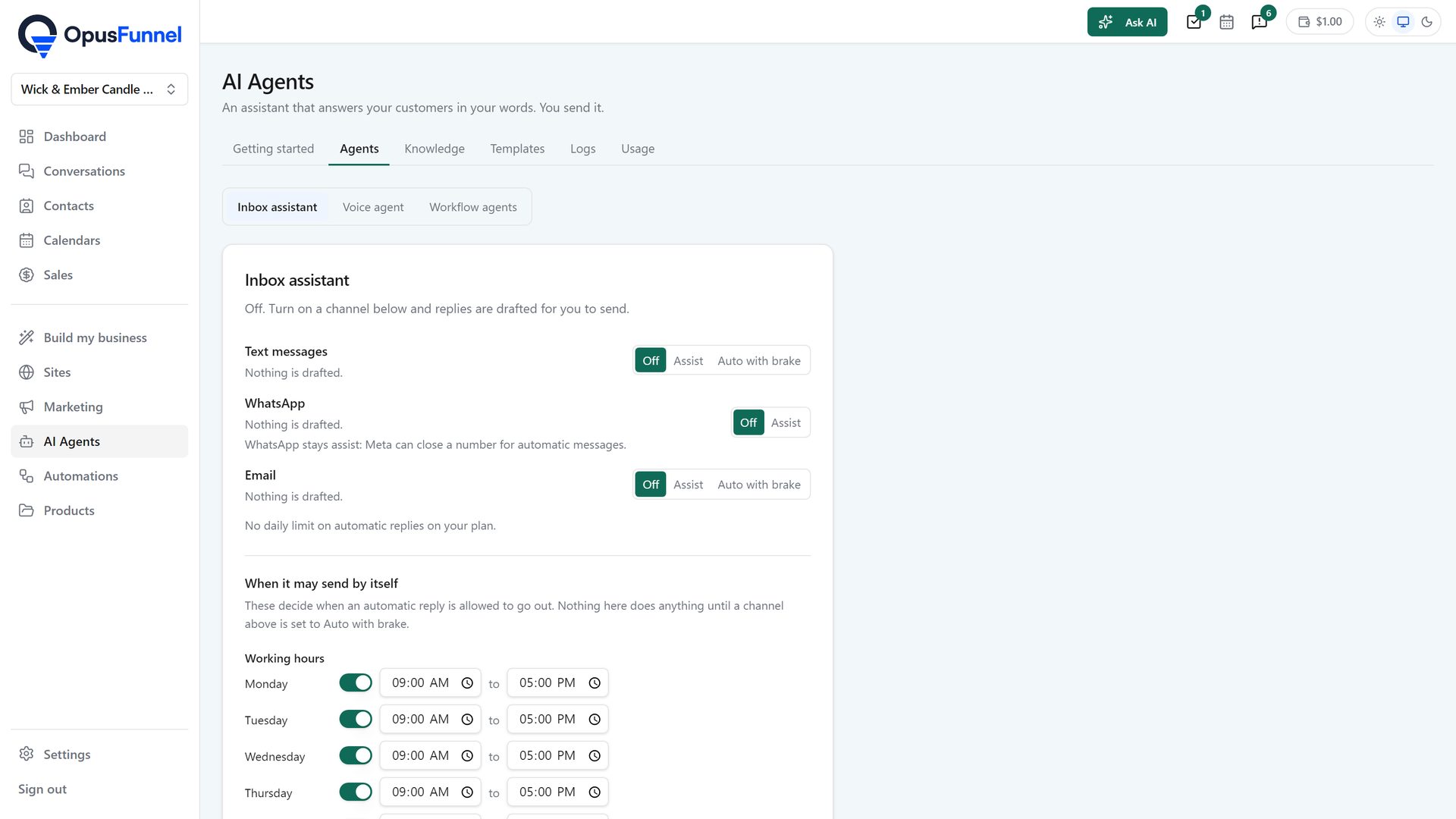Viewport: 1456px width, 819px height.
Task: Switch to dark theme moon icon
Action: pos(1426,22)
